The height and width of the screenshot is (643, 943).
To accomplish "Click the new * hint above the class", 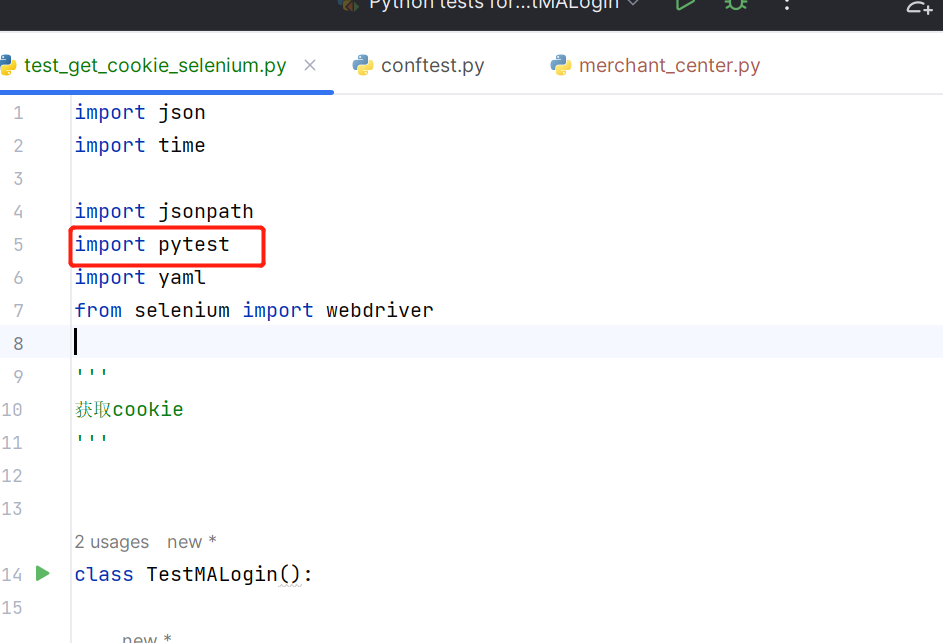I will pyautogui.click(x=192, y=542).
